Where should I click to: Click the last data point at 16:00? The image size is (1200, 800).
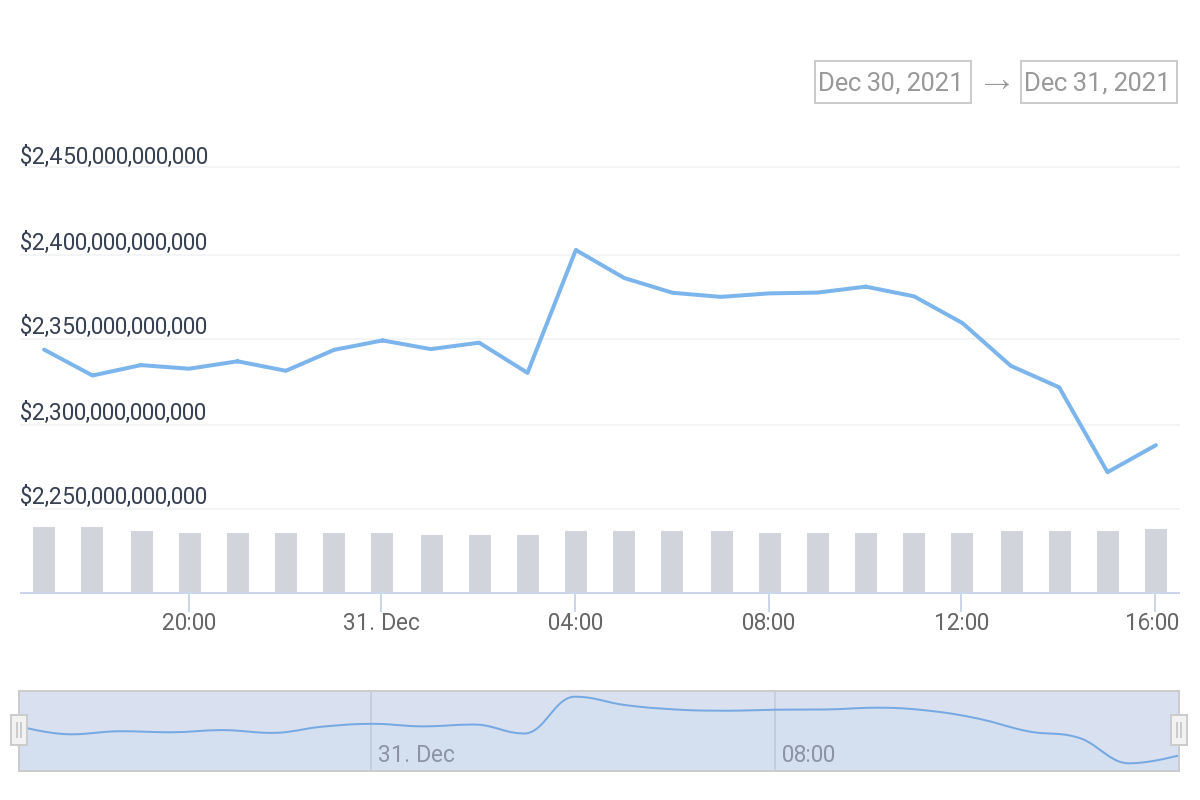click(1156, 445)
